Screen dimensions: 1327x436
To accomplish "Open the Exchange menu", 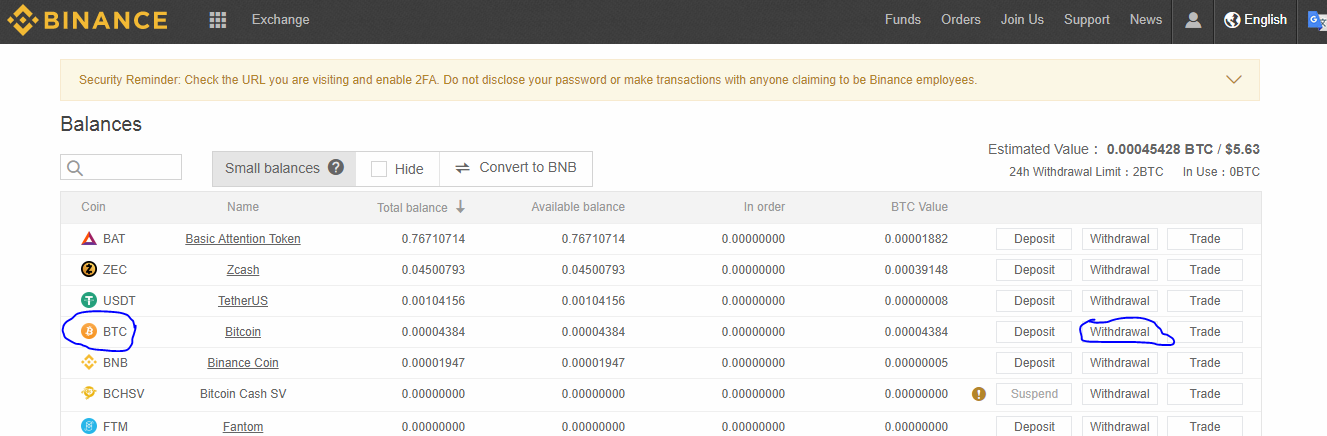I will [281, 20].
